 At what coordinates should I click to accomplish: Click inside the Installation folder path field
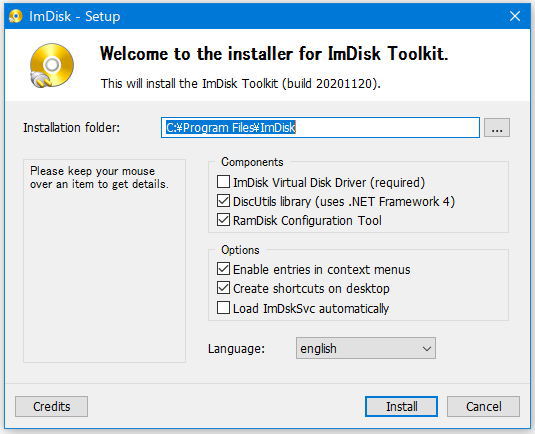pos(320,128)
